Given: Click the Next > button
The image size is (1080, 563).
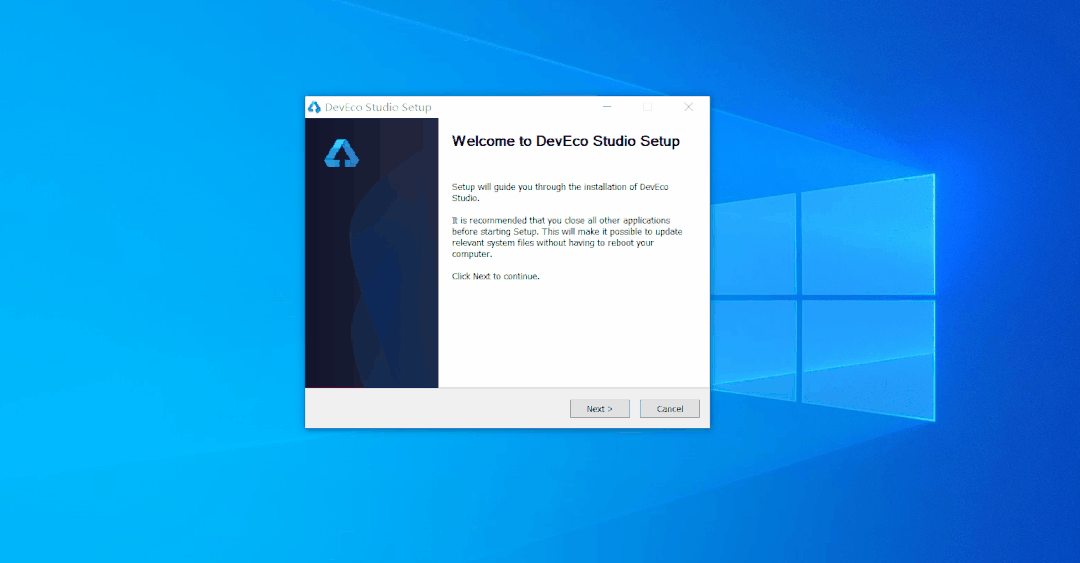Looking at the screenshot, I should click(x=599, y=409).
